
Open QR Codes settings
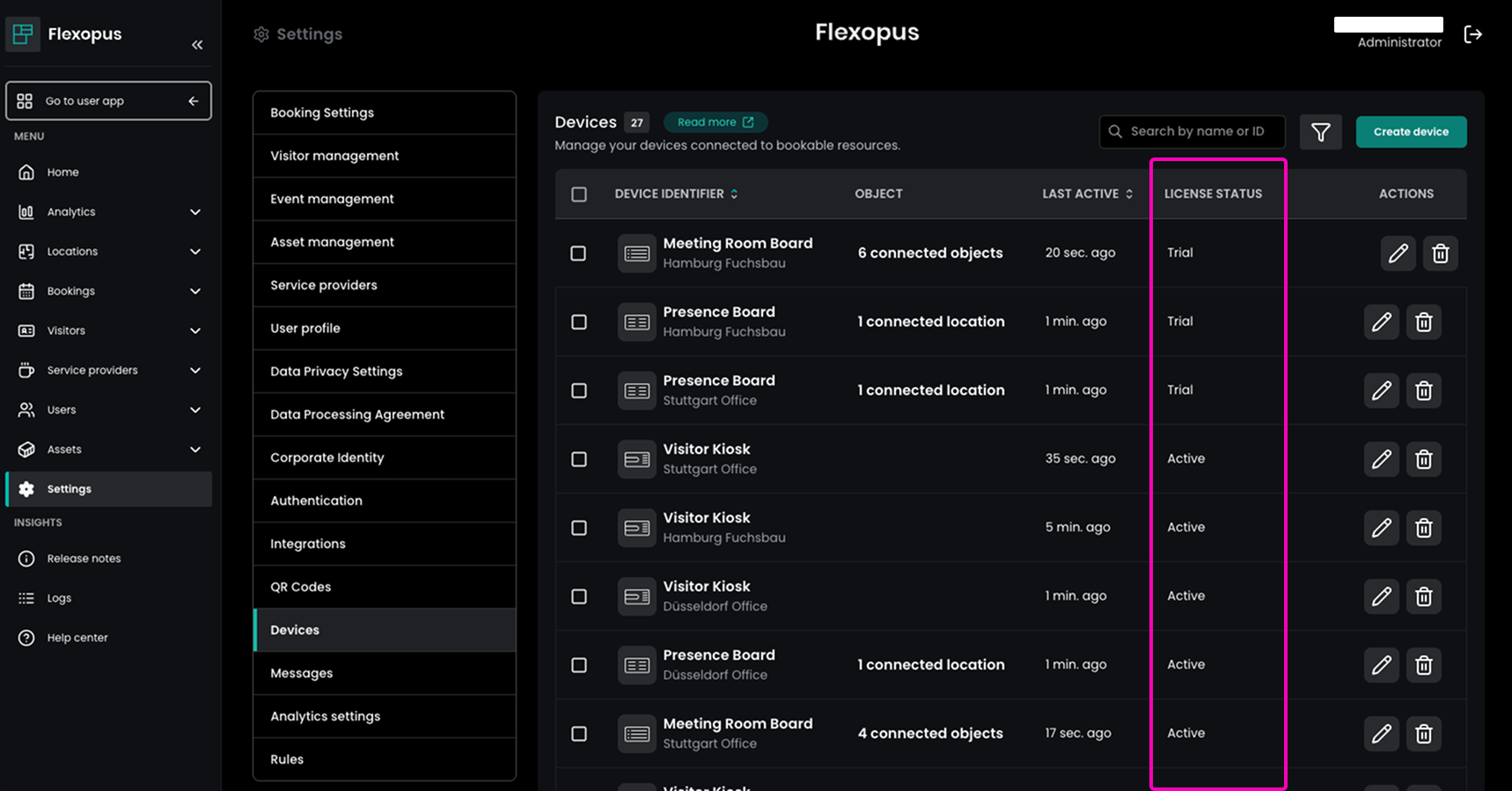385,587
